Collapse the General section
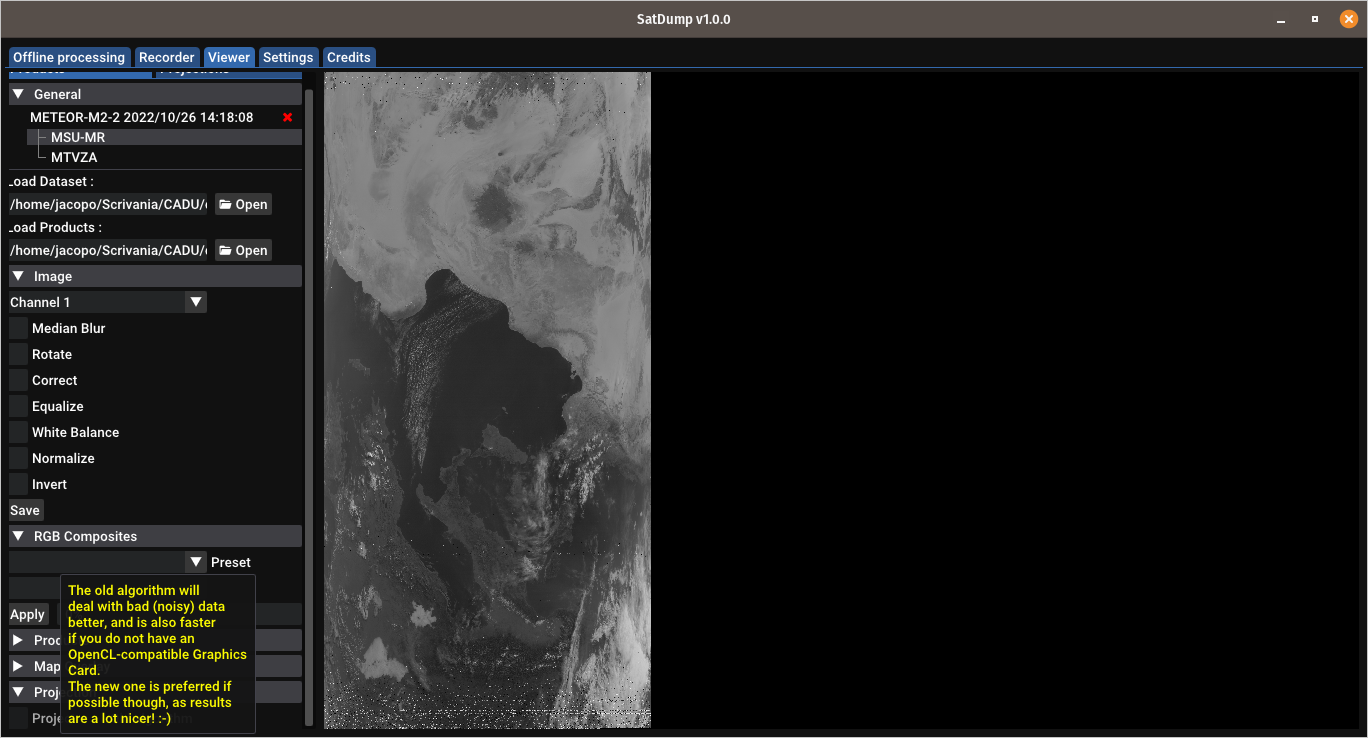This screenshot has width=1368, height=738. coord(17,93)
